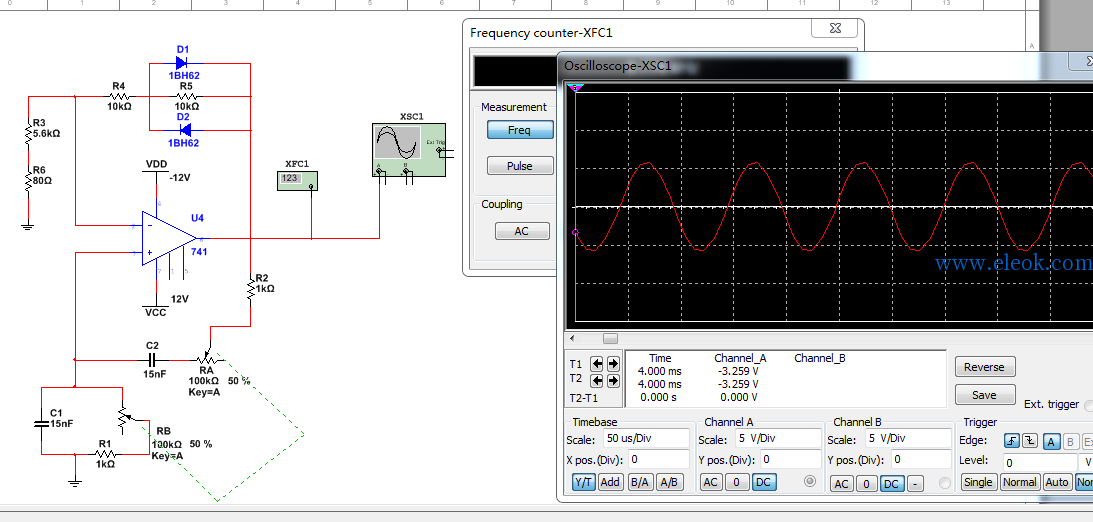Switch timebase to B/A mode
This screenshot has height=522, width=1093.
click(x=639, y=482)
